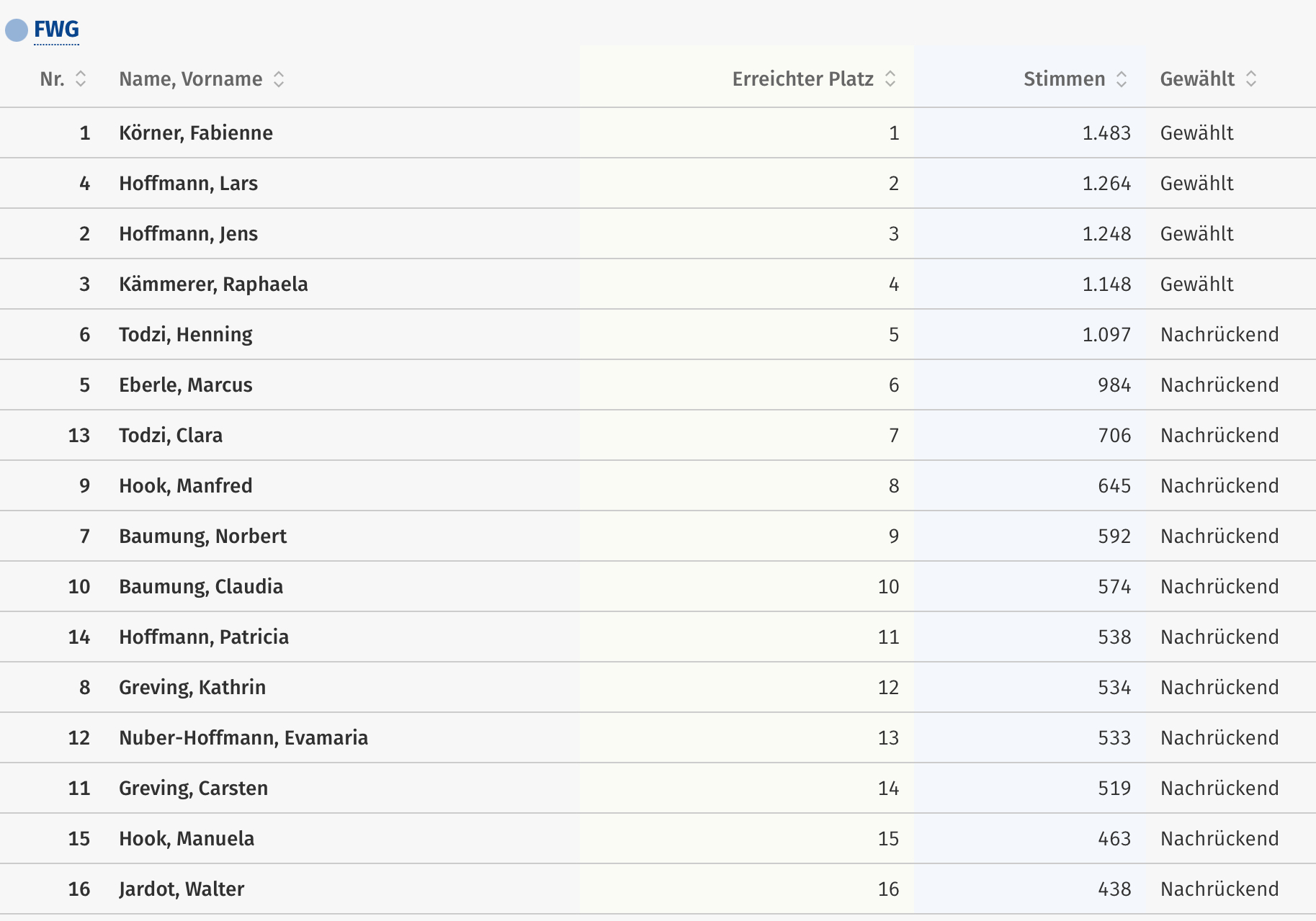Click Nachrückend status for Todzi, Henning
1316x921 pixels.
point(1219,335)
